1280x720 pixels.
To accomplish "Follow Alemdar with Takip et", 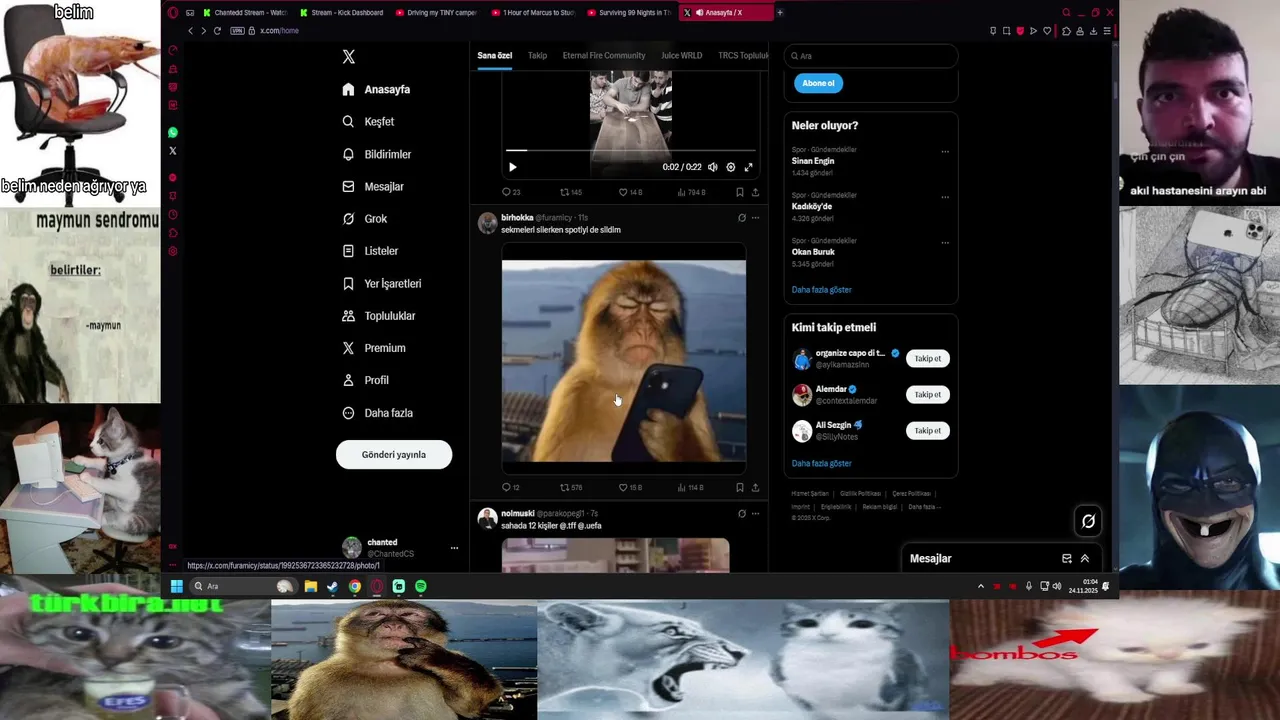I will pos(928,395).
